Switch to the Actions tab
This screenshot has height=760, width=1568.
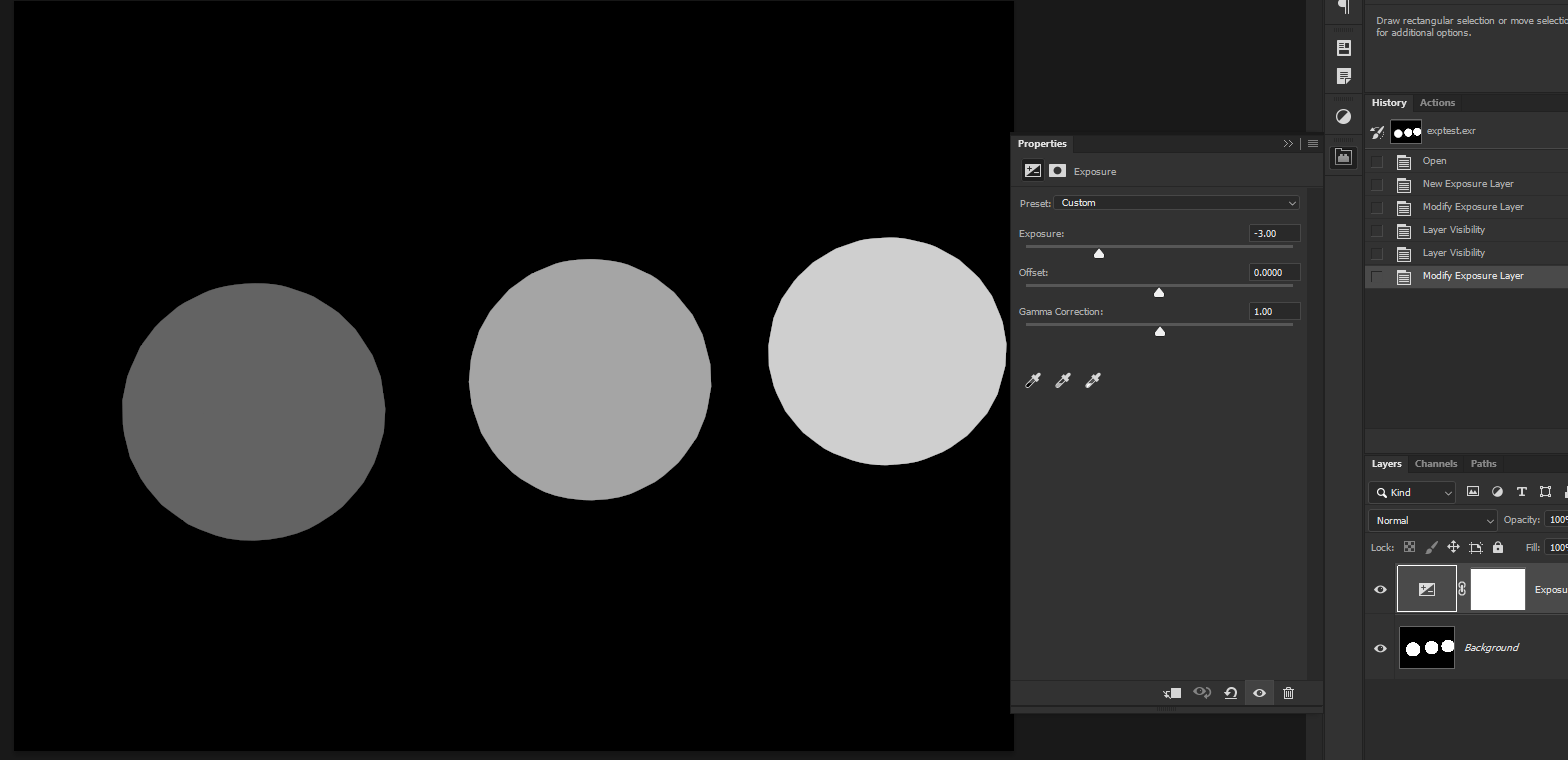pyautogui.click(x=1437, y=103)
